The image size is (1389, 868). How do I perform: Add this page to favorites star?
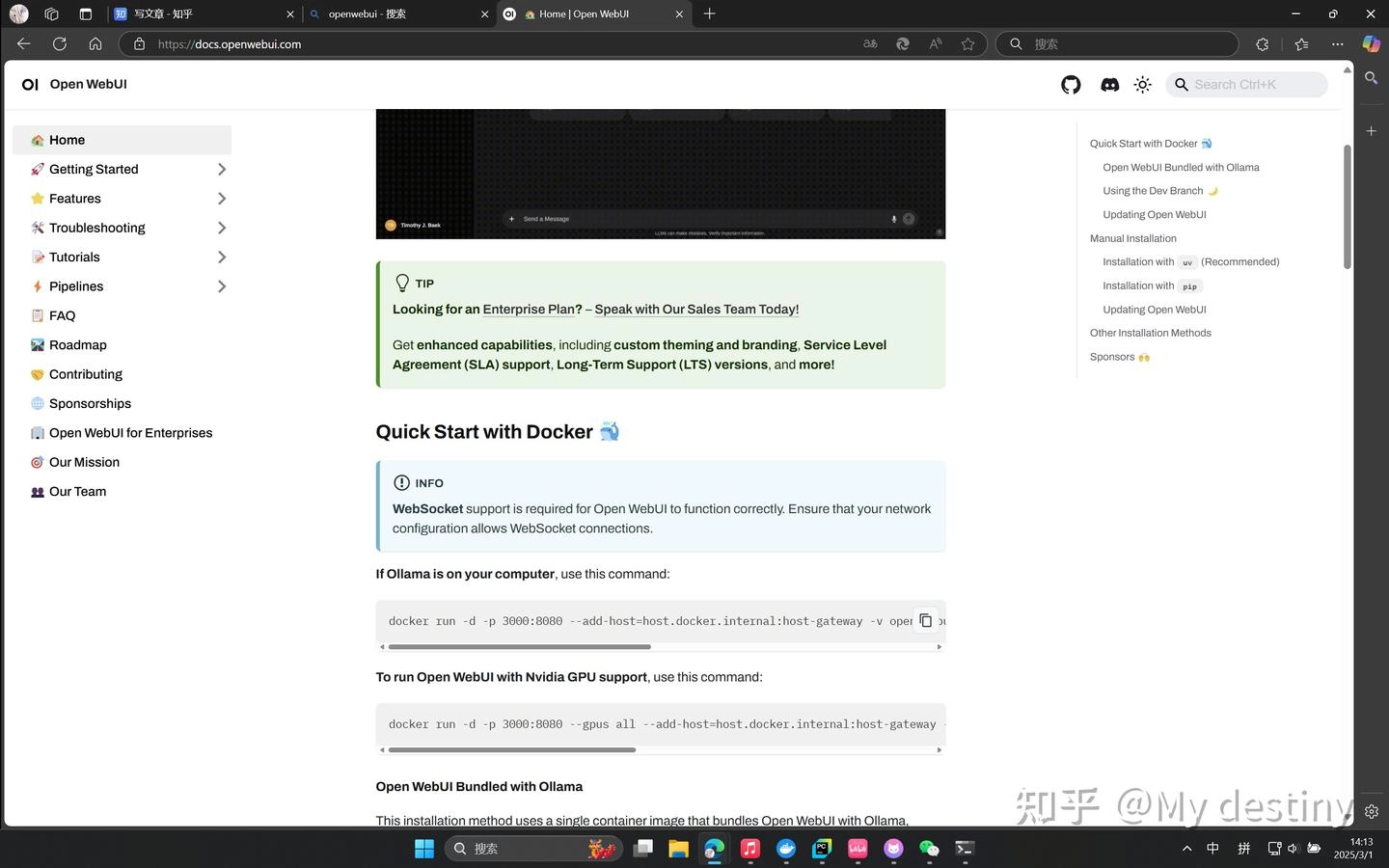tap(967, 43)
